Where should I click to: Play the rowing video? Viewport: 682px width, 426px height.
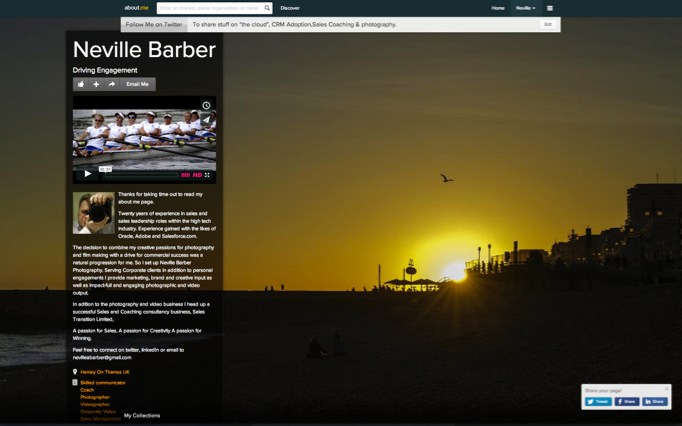tap(88, 174)
